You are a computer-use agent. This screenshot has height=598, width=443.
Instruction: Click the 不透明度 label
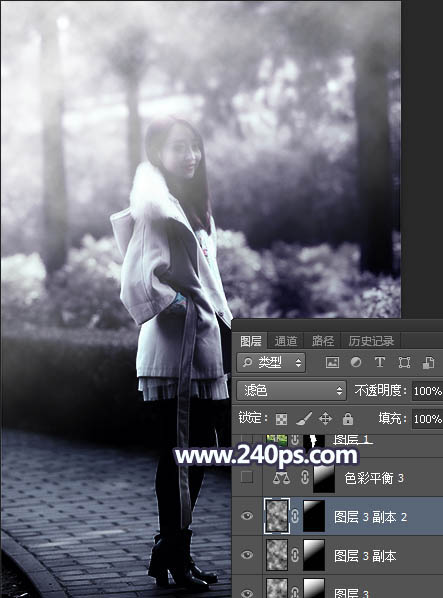pos(380,391)
